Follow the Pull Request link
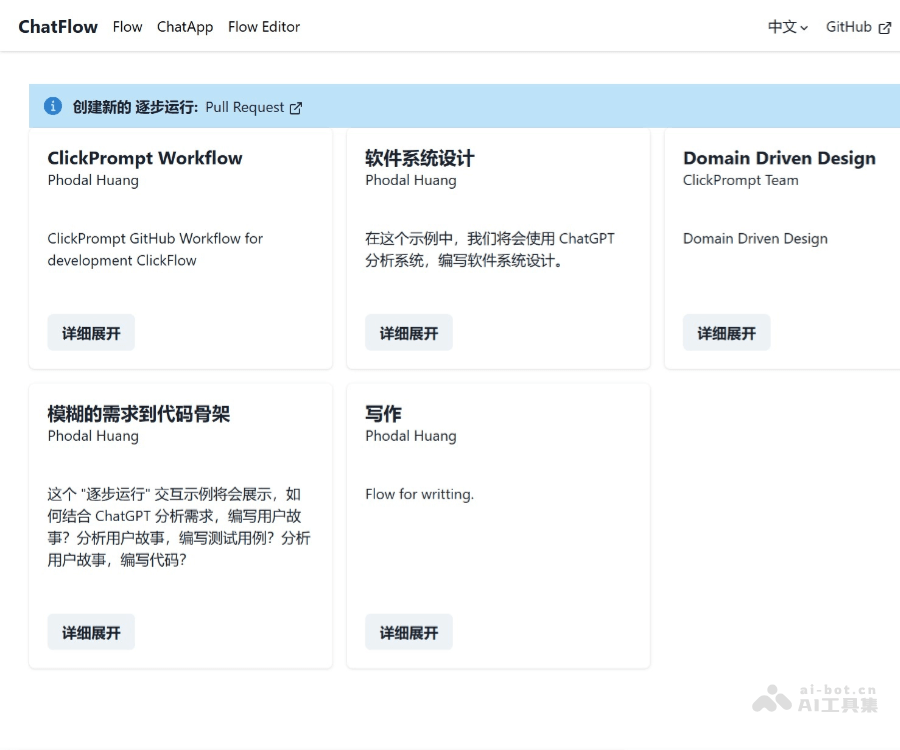Image resolution: width=900 pixels, height=750 pixels. tap(245, 107)
